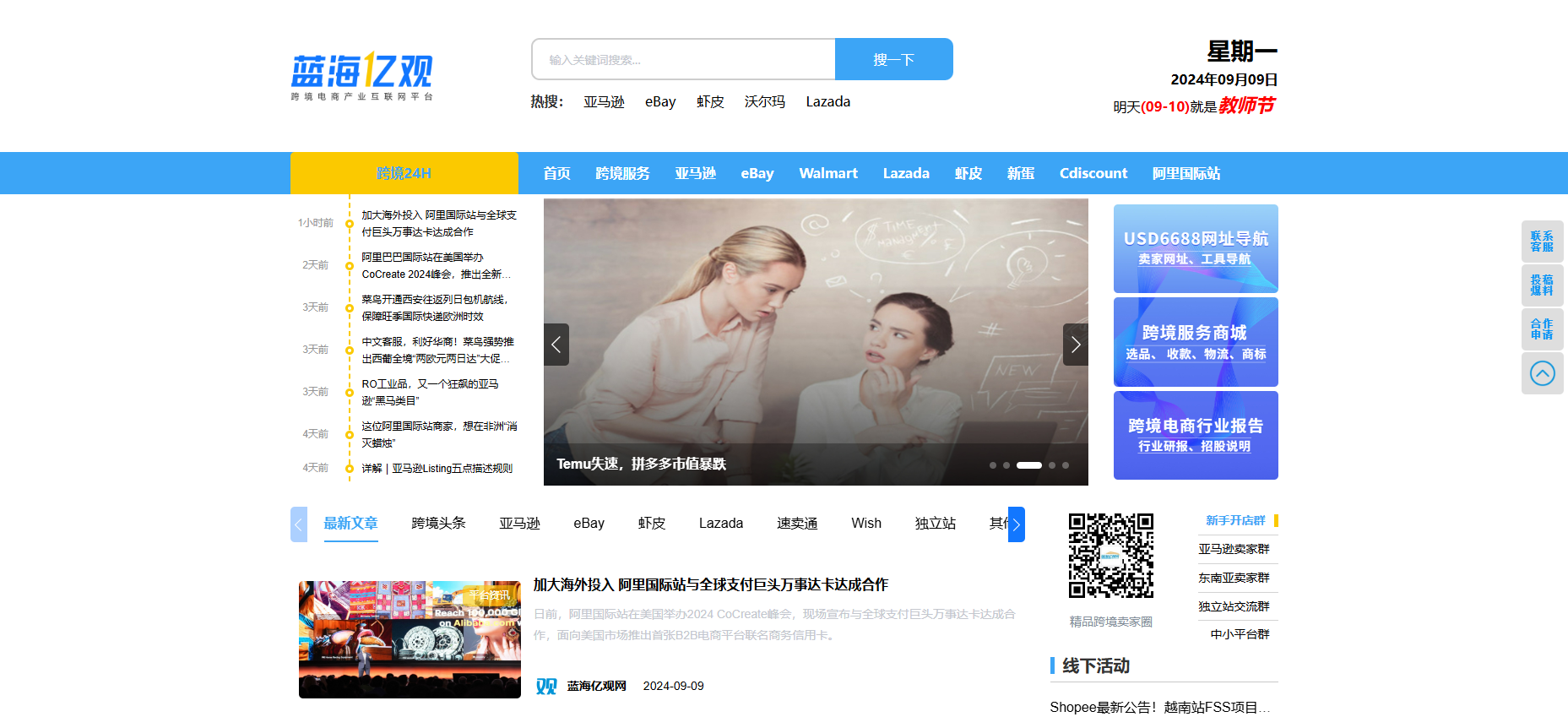The image size is (1568, 717).
Task: Select 中小平台群 group option
Action: tap(1240, 634)
